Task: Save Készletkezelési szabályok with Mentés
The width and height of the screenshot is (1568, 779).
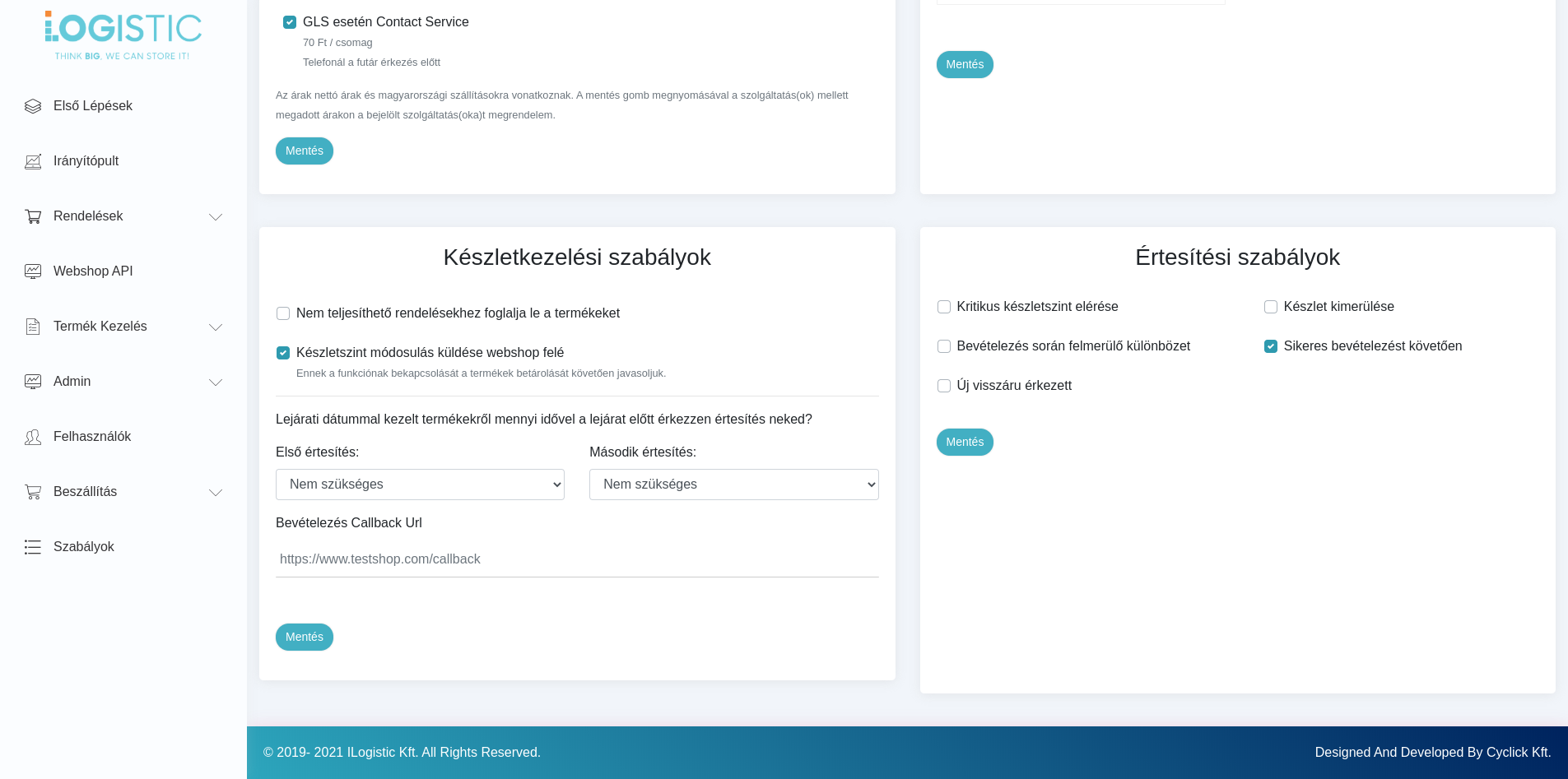Action: click(305, 638)
